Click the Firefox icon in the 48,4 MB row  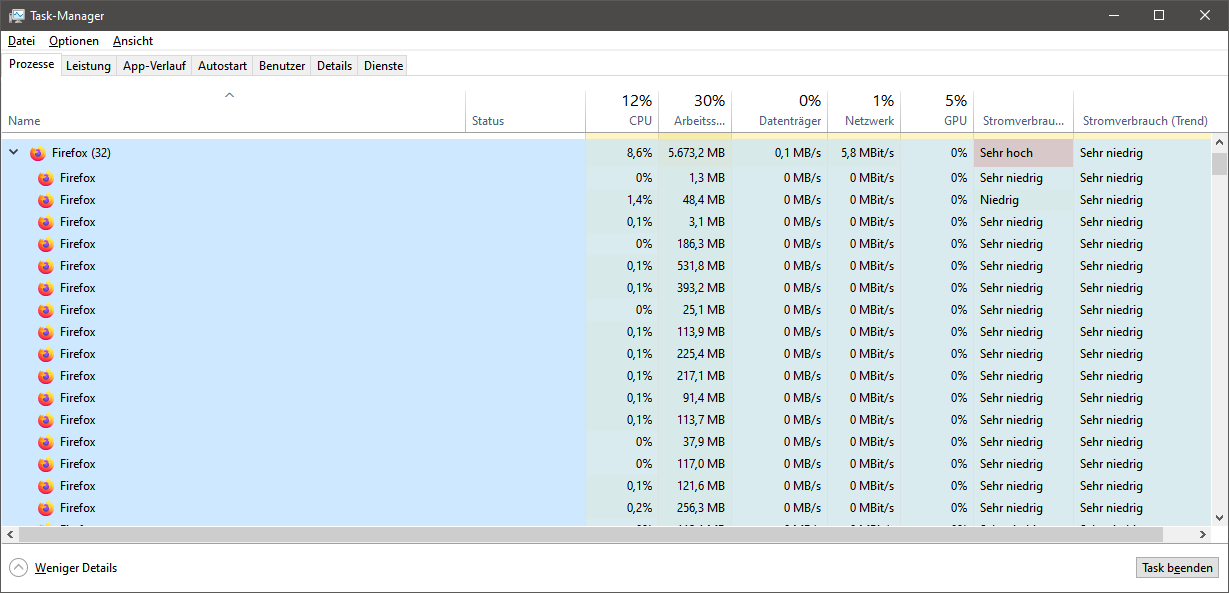45,200
